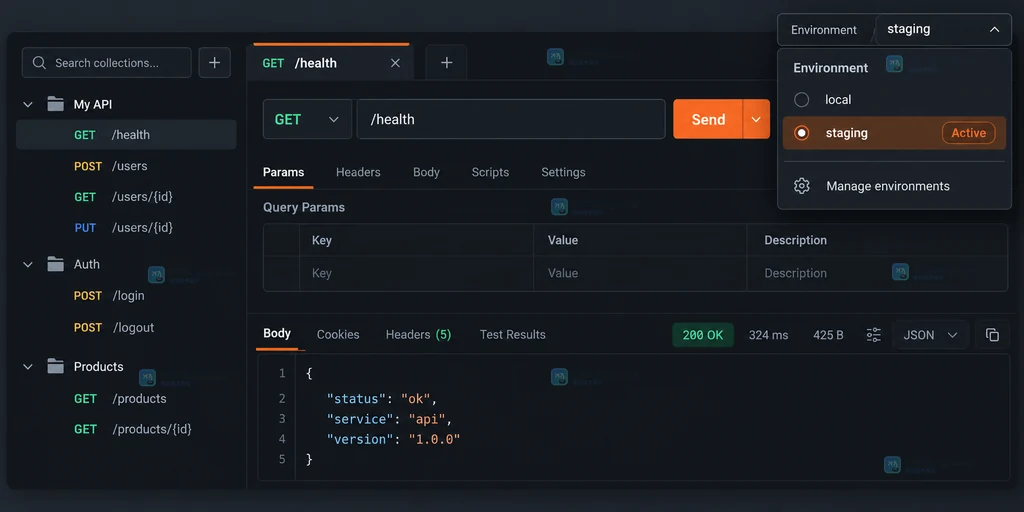This screenshot has width=1024, height=512.
Task: Open POST /logout request
Action: pyautogui.click(x=126, y=327)
